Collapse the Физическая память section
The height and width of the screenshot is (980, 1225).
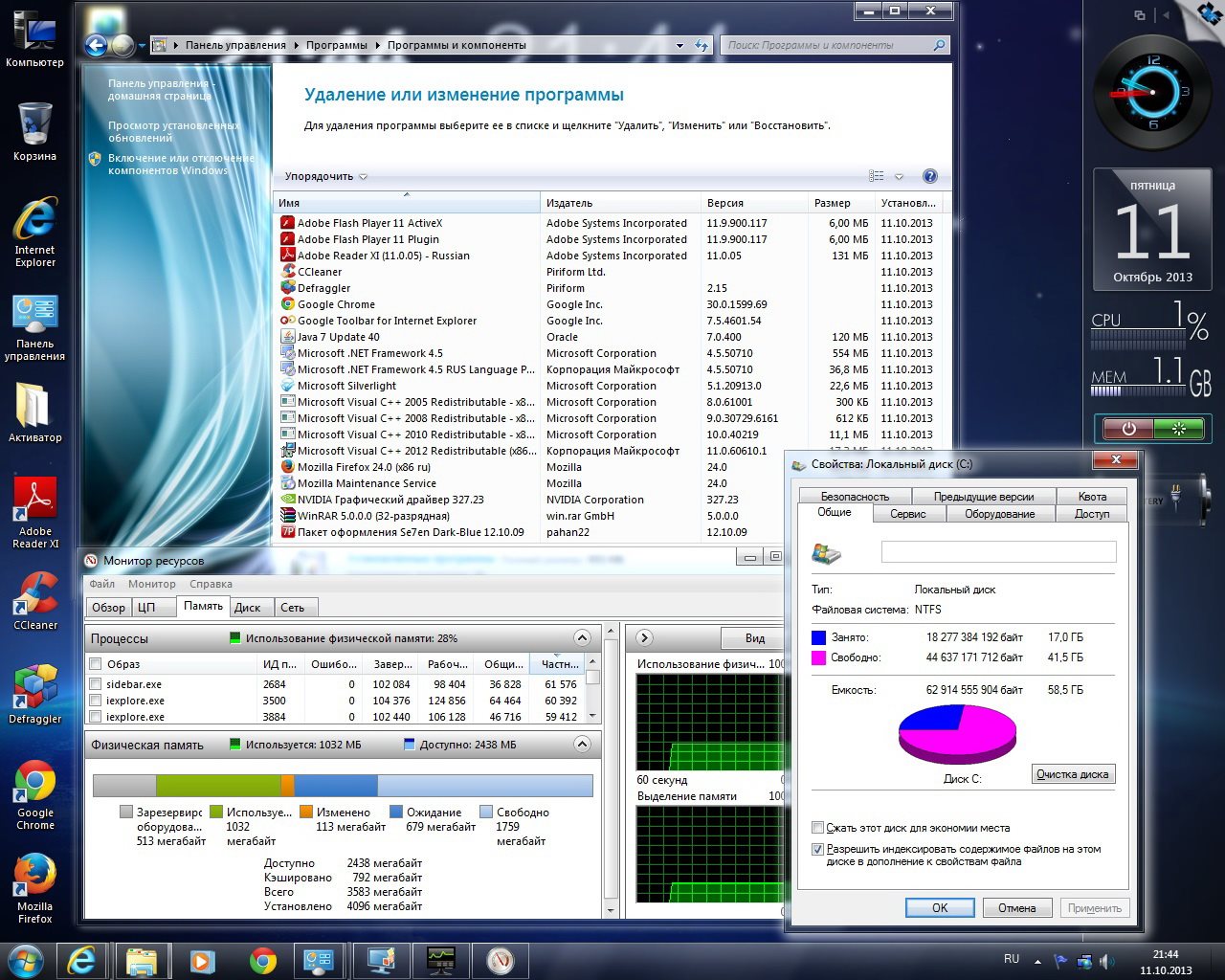582,744
